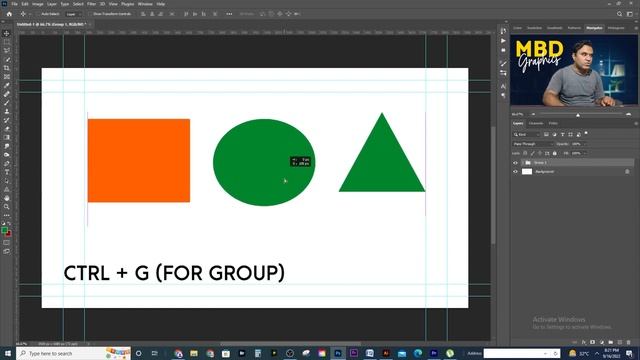Adjust the Navigator zoom slider

pos(578,115)
